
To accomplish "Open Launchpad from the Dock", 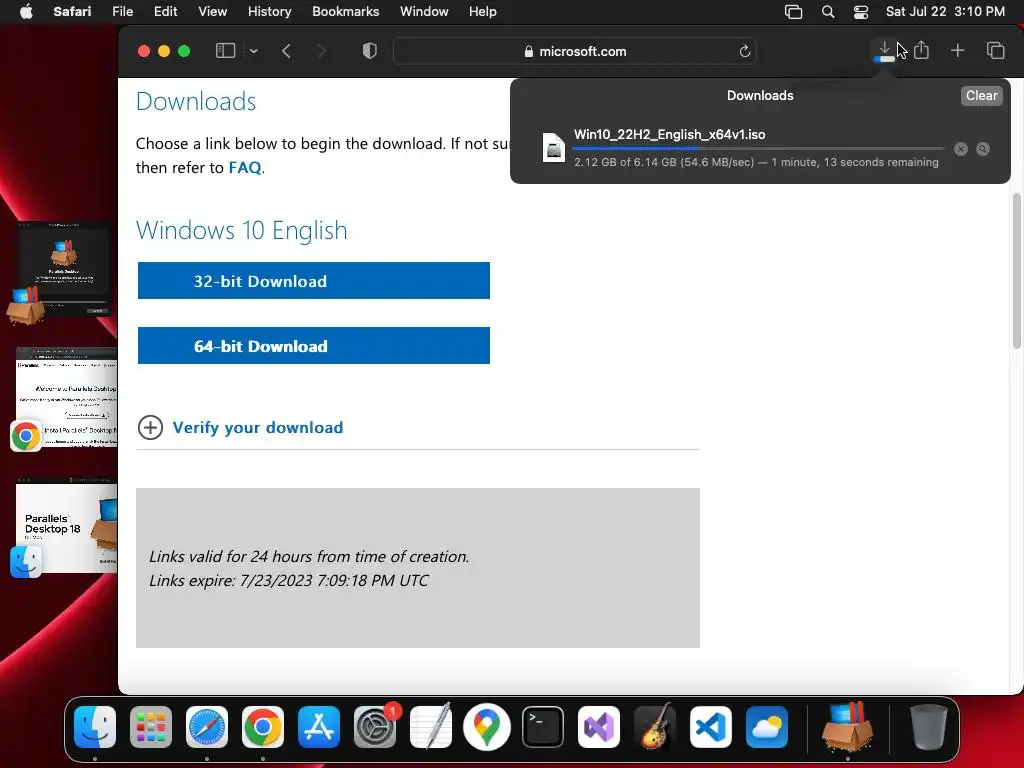I will coord(151,726).
